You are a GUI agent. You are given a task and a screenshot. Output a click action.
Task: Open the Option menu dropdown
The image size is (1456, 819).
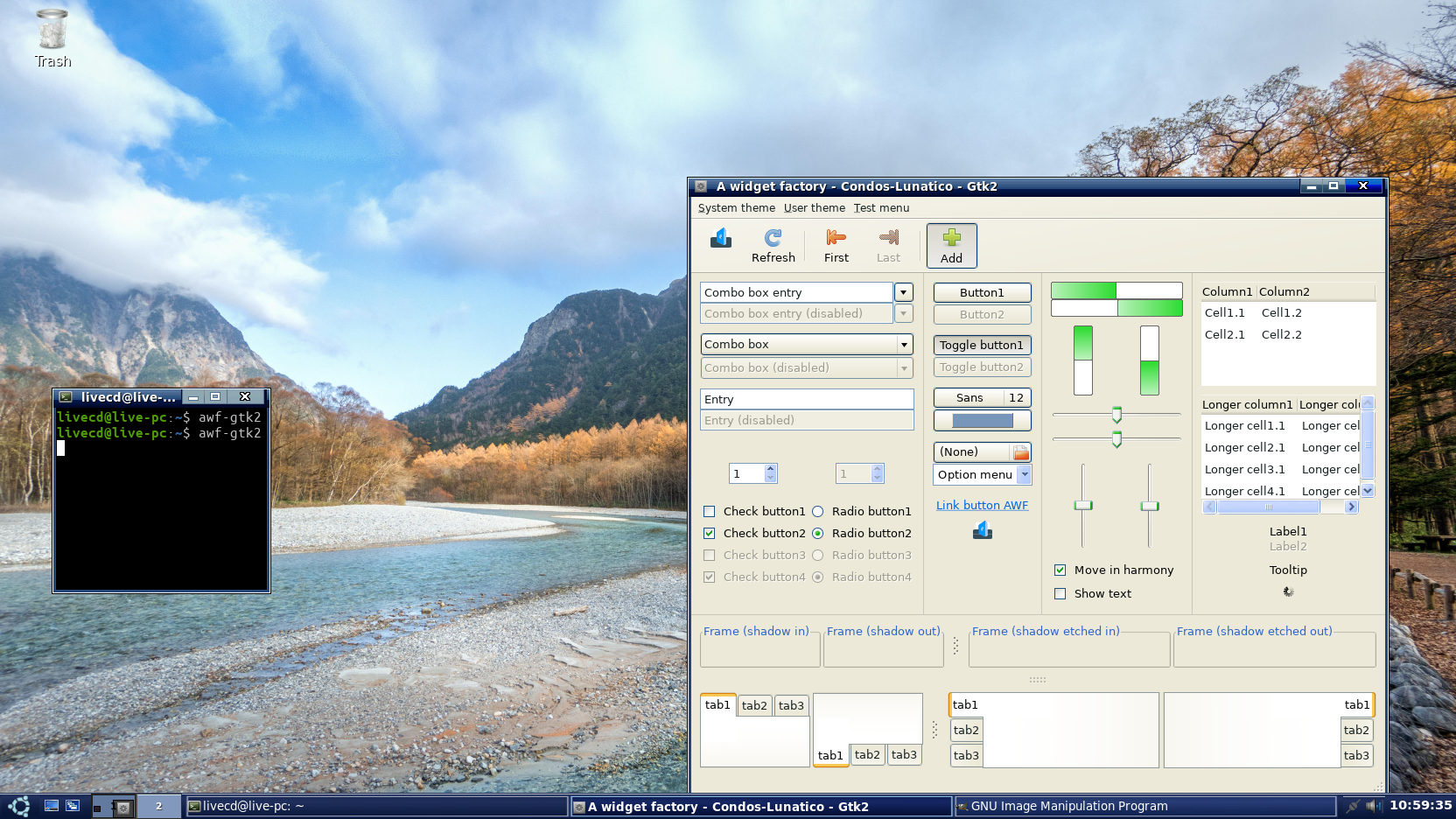(x=983, y=475)
